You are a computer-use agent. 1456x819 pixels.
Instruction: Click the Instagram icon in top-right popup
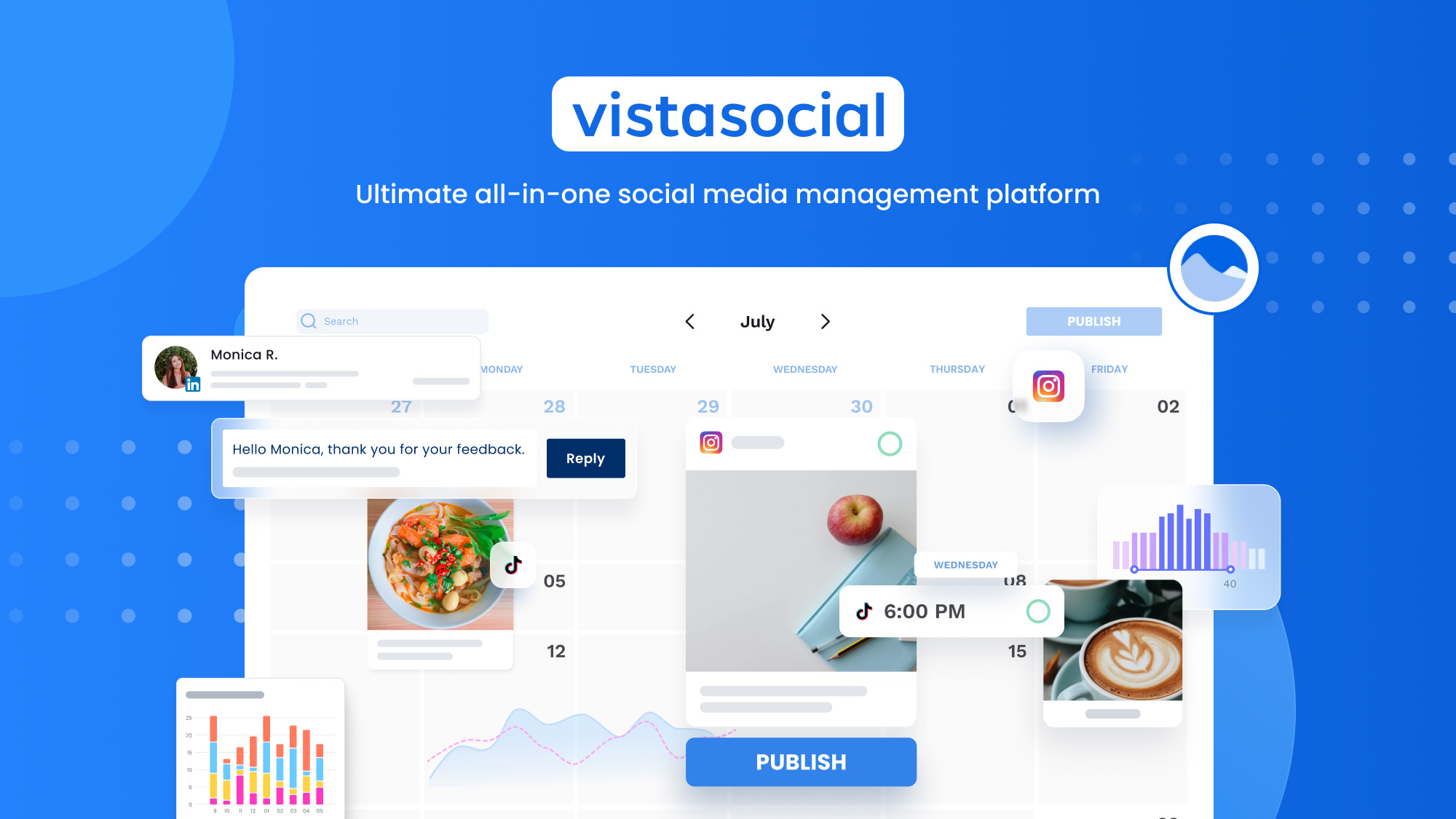[x=1050, y=385]
